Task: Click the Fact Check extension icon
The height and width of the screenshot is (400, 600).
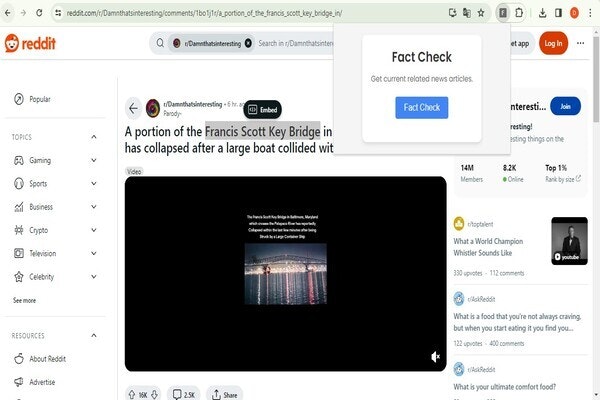Action: point(503,13)
